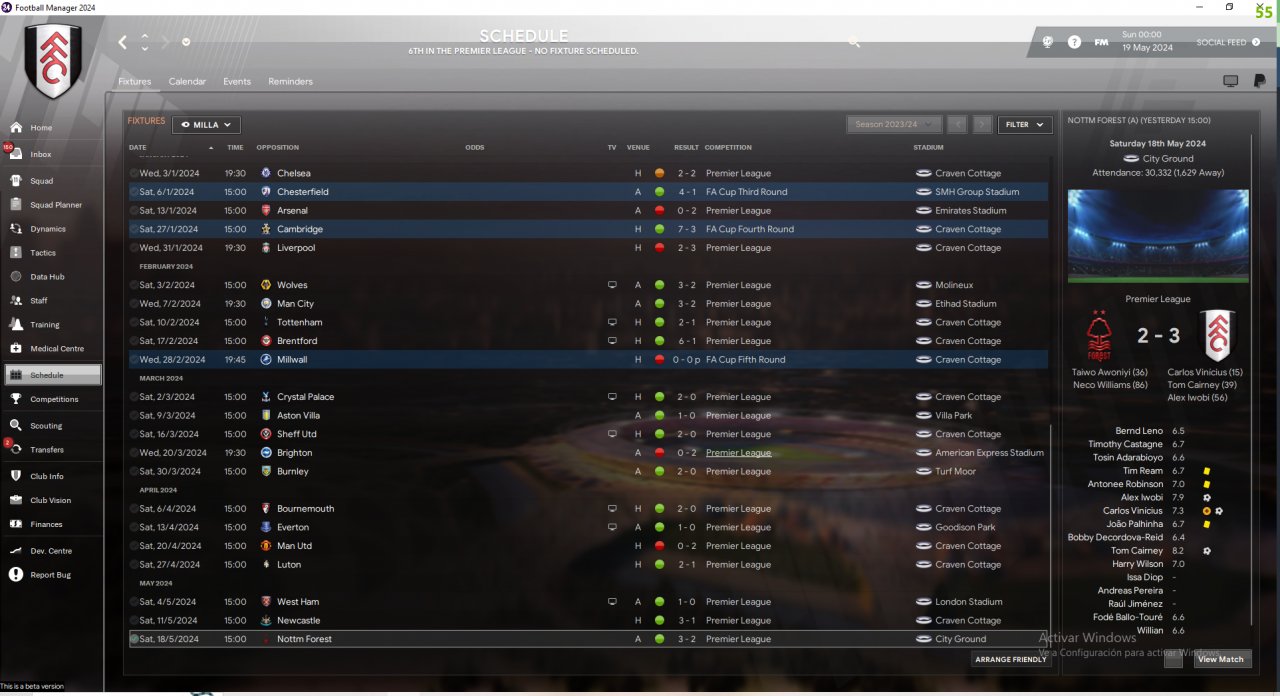Click View Match button
This screenshot has height=696, width=1280.
1221,659
